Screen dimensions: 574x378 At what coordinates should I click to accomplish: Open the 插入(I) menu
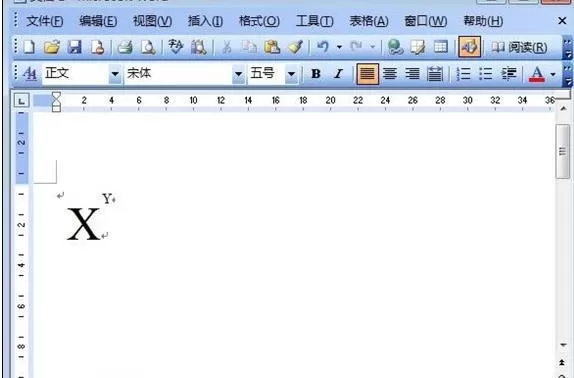coord(205,21)
